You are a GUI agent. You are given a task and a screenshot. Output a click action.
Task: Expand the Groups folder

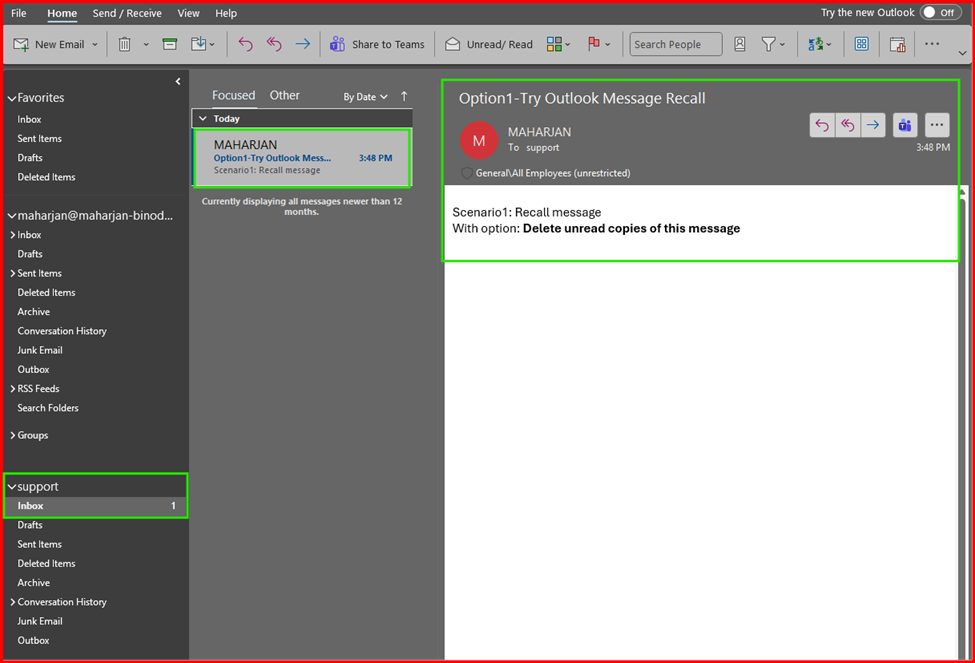click(12, 436)
